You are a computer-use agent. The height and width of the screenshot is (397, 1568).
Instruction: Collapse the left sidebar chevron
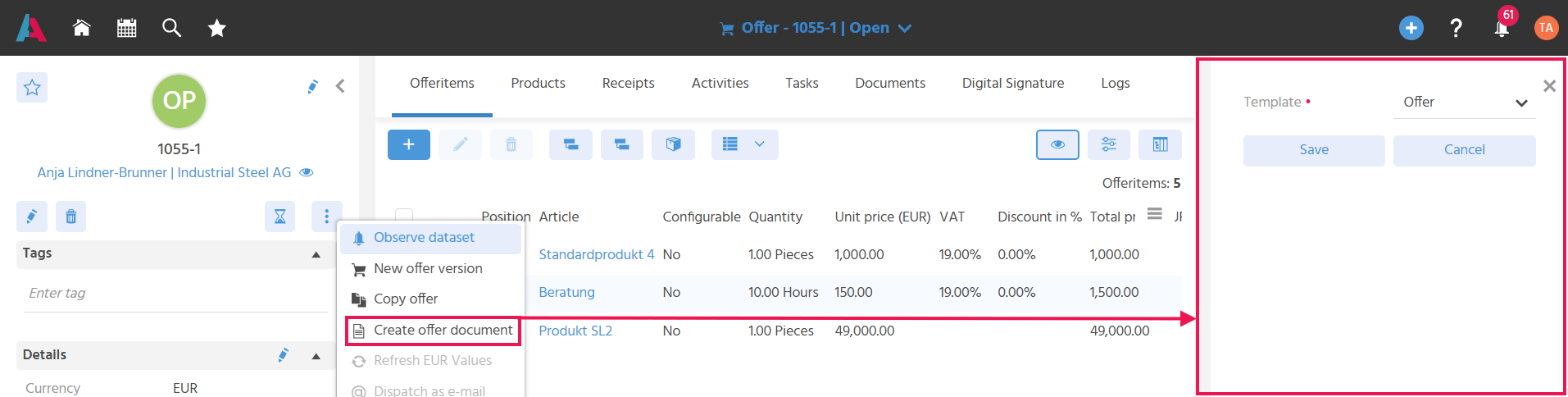340,86
